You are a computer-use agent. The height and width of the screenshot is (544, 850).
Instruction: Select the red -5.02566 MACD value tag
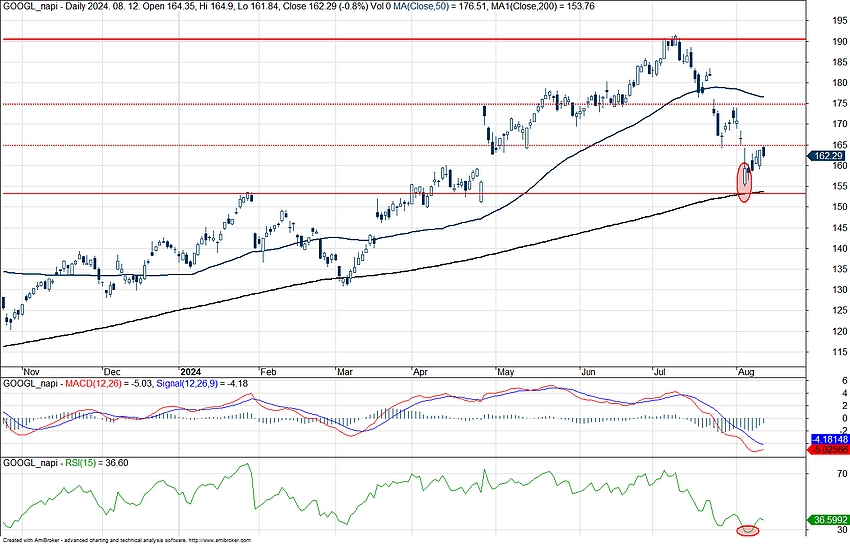[828, 449]
